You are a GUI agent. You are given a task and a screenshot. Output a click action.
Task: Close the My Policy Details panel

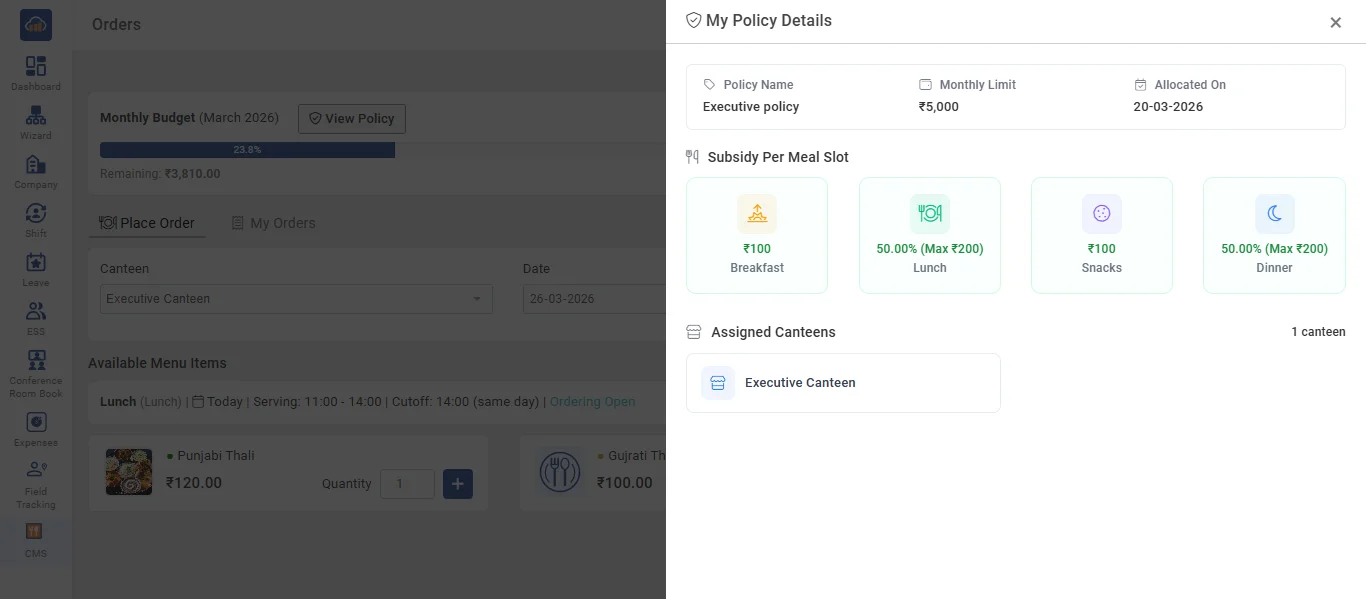(1335, 22)
